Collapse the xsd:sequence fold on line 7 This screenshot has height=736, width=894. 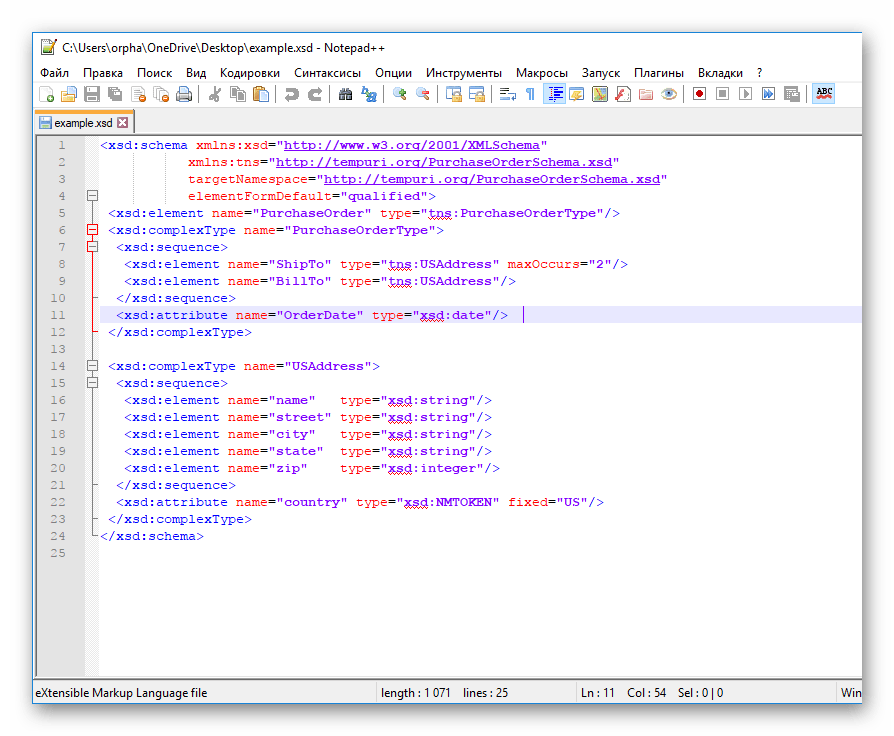[x=92, y=247]
